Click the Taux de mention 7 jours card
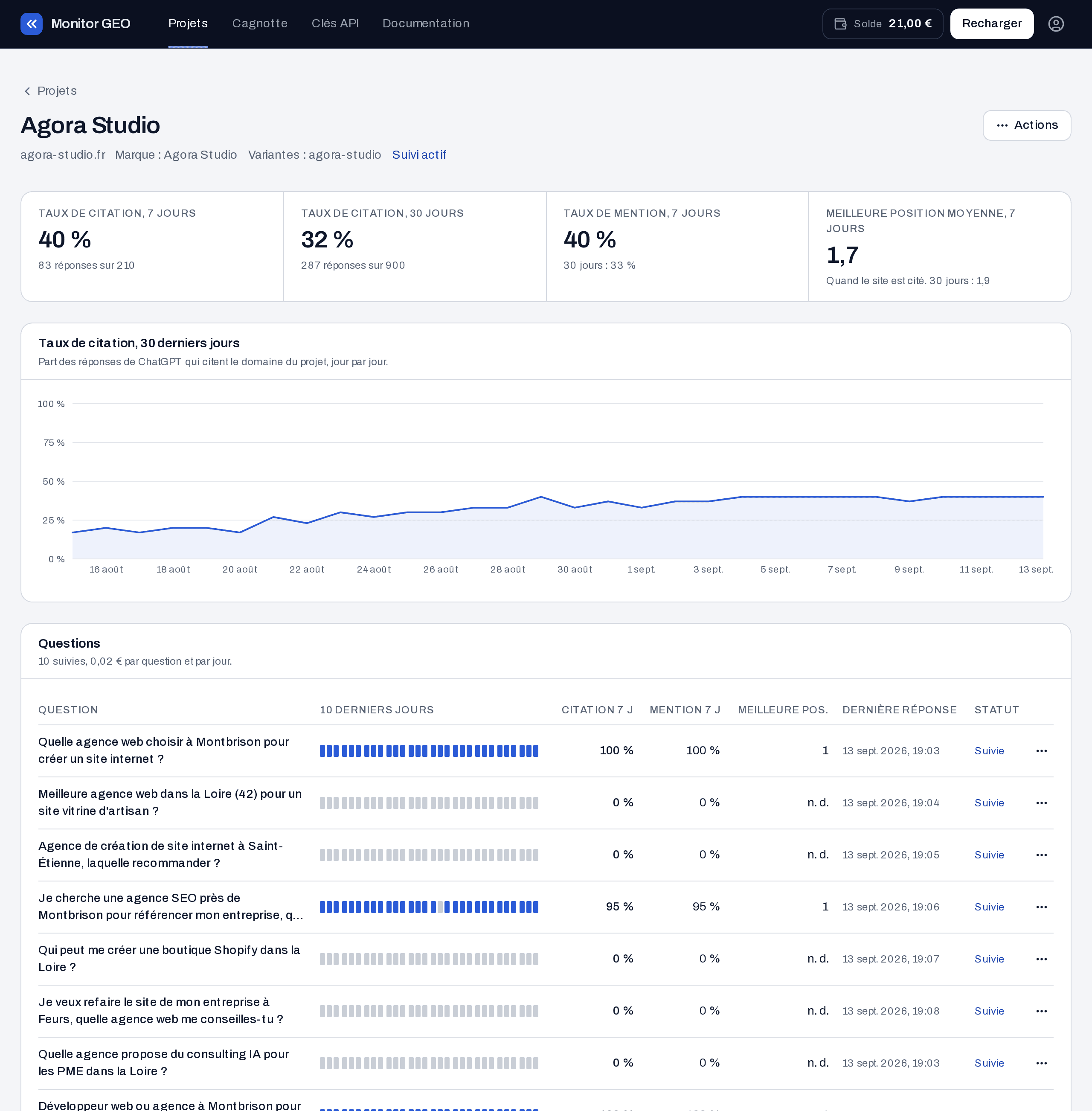Image resolution: width=1092 pixels, height=1111 pixels. click(x=677, y=247)
